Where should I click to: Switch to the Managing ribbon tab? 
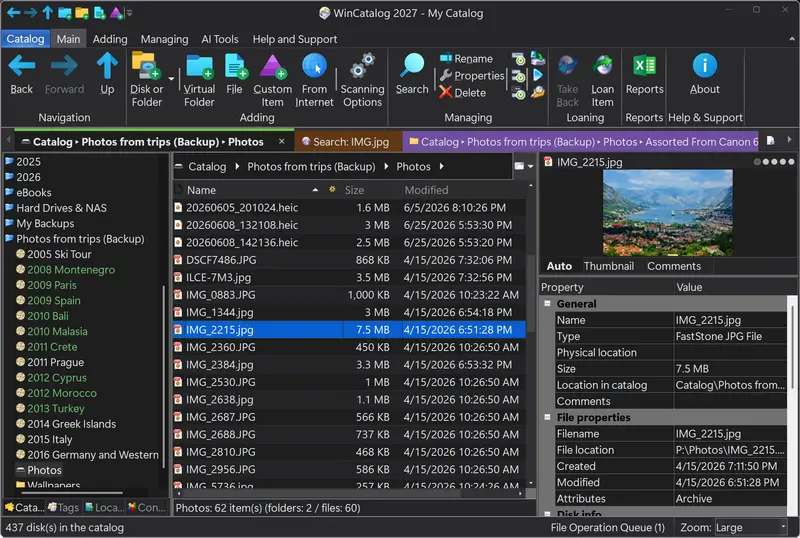click(164, 39)
